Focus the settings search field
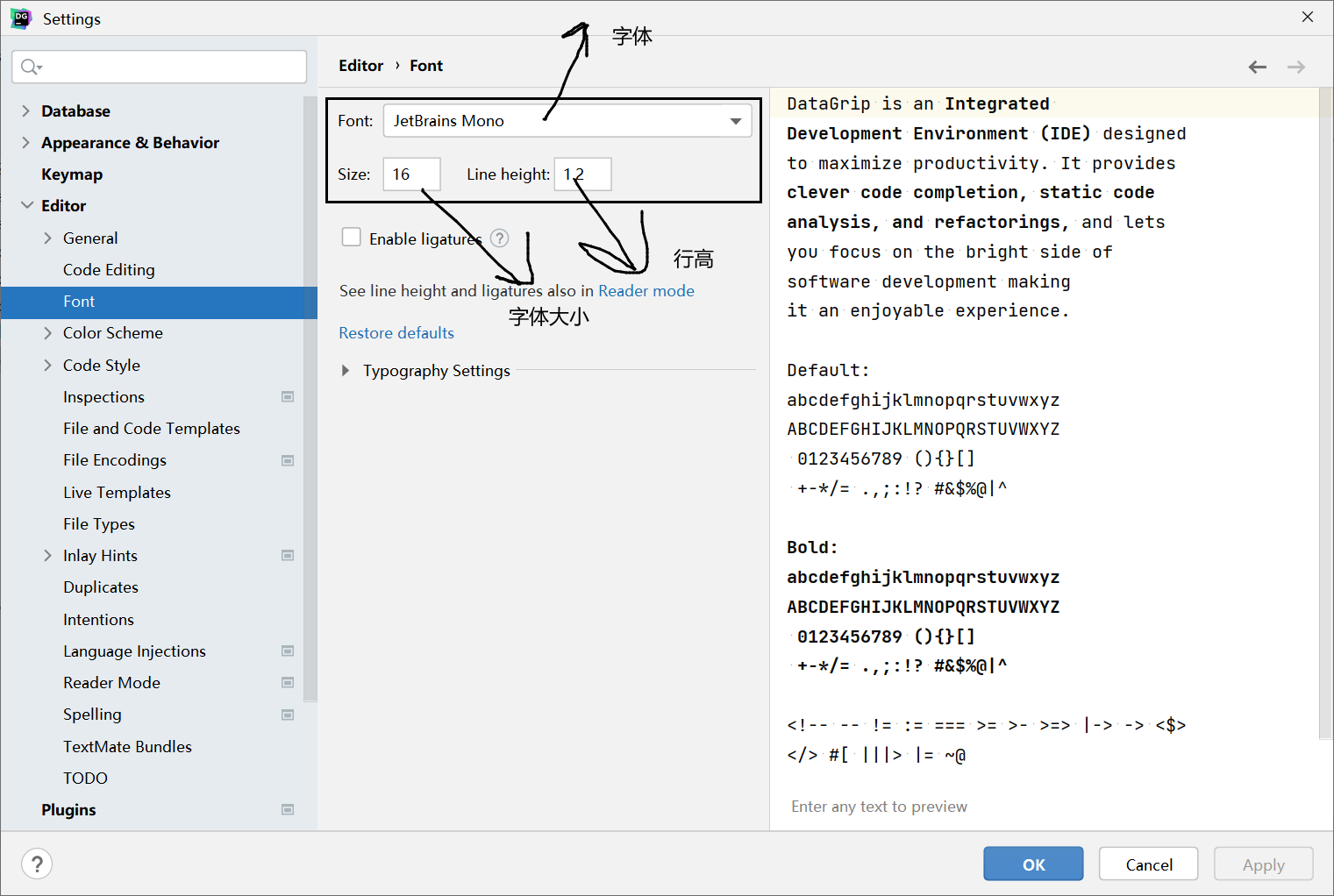 (160, 67)
